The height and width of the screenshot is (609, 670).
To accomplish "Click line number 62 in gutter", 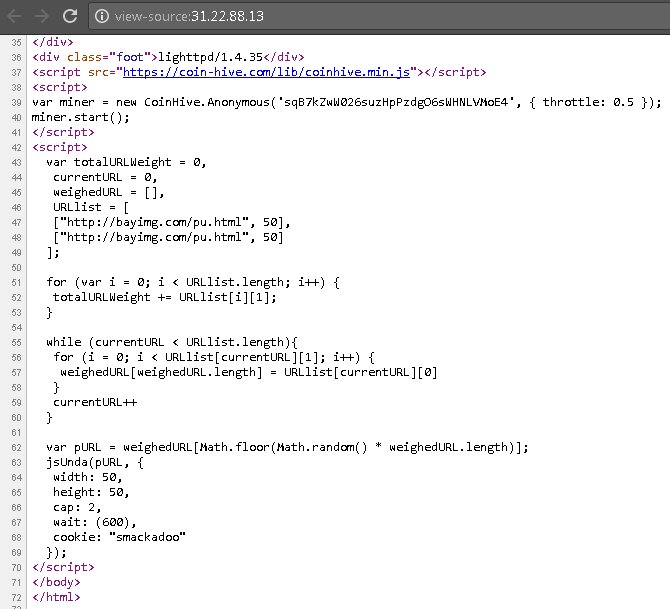I will click(16, 447).
